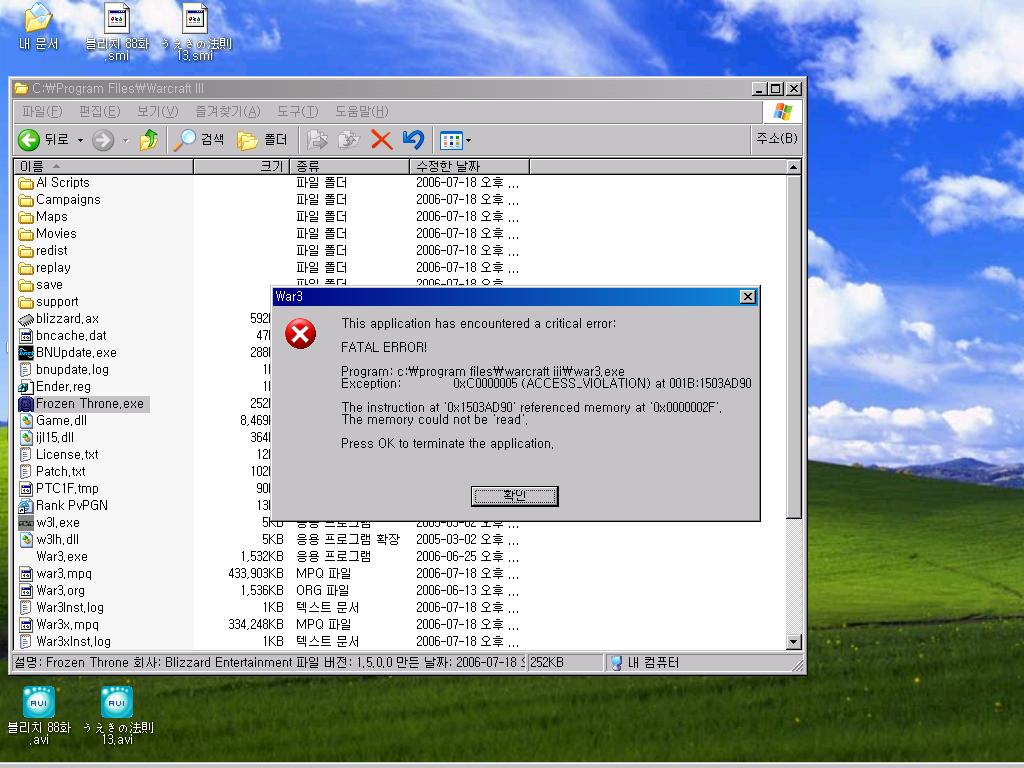The image size is (1024, 768).
Task: Open the Search (검색) toolbar button
Action: click(199, 139)
